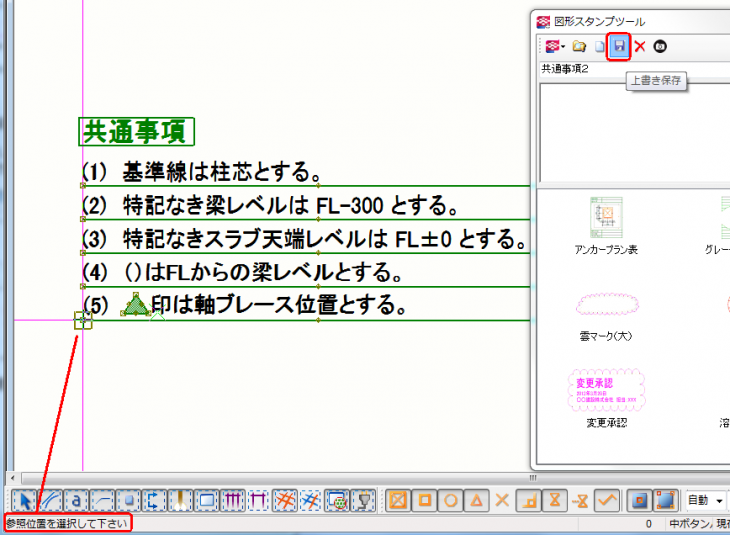Toggle the orange hash grid icon

click(x=284, y=501)
